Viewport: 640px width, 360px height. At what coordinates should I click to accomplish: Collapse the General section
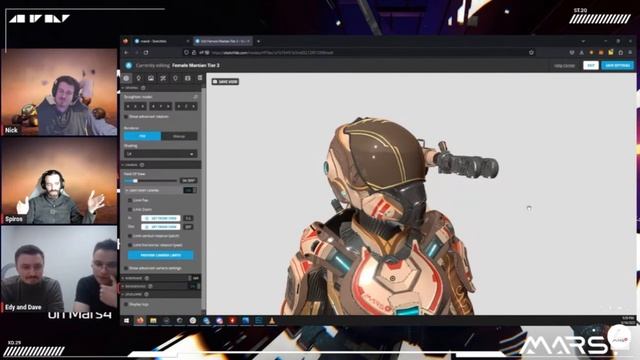click(x=161, y=88)
